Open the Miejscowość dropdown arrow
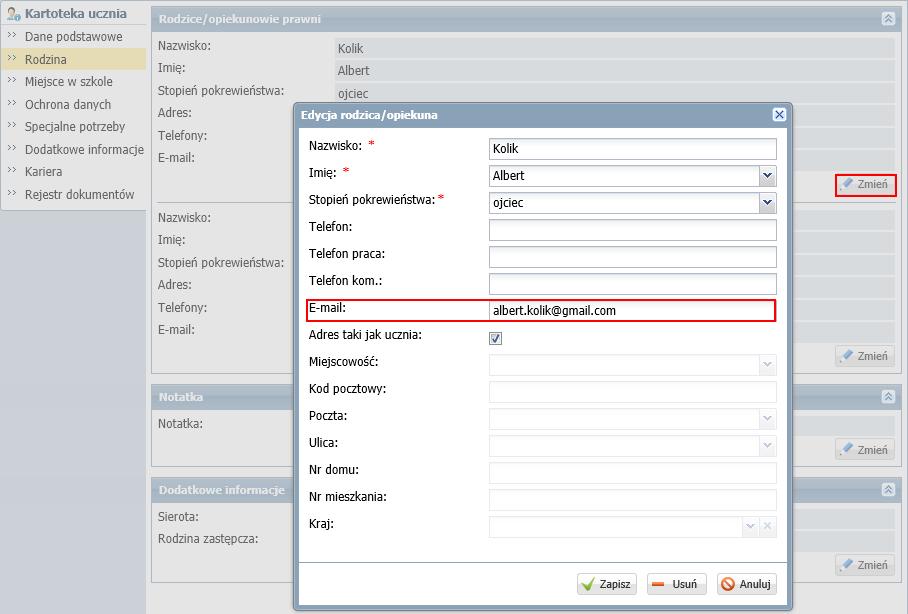 click(x=767, y=365)
